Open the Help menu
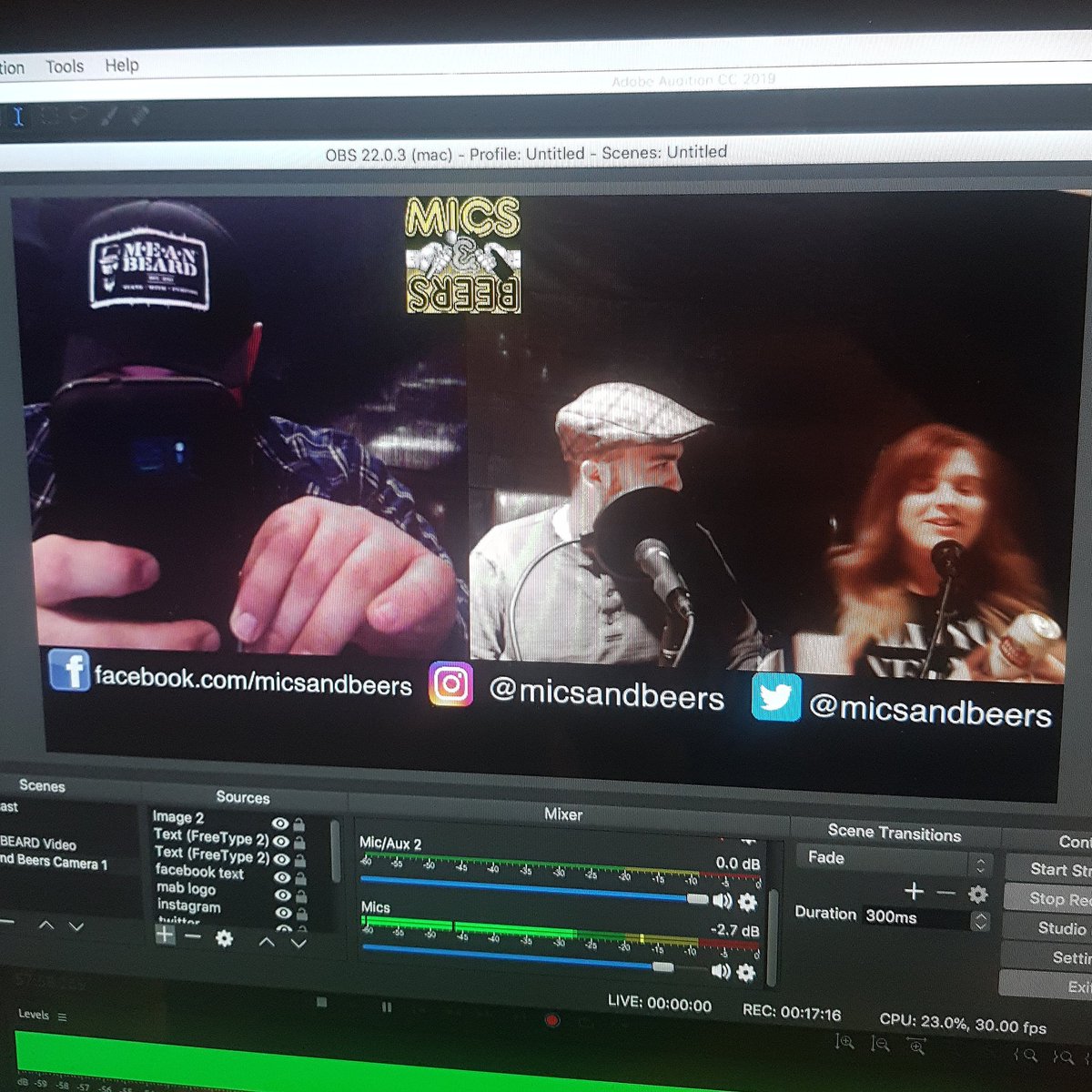 pyautogui.click(x=122, y=66)
